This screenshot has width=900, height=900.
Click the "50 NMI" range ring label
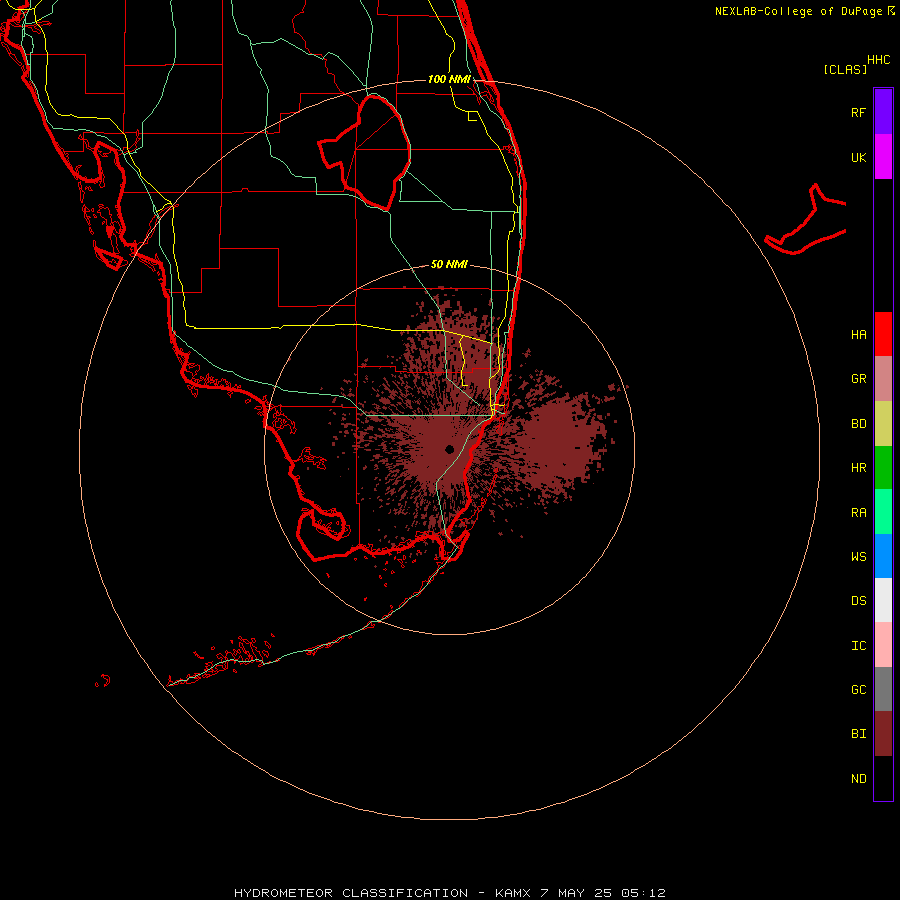click(449, 264)
